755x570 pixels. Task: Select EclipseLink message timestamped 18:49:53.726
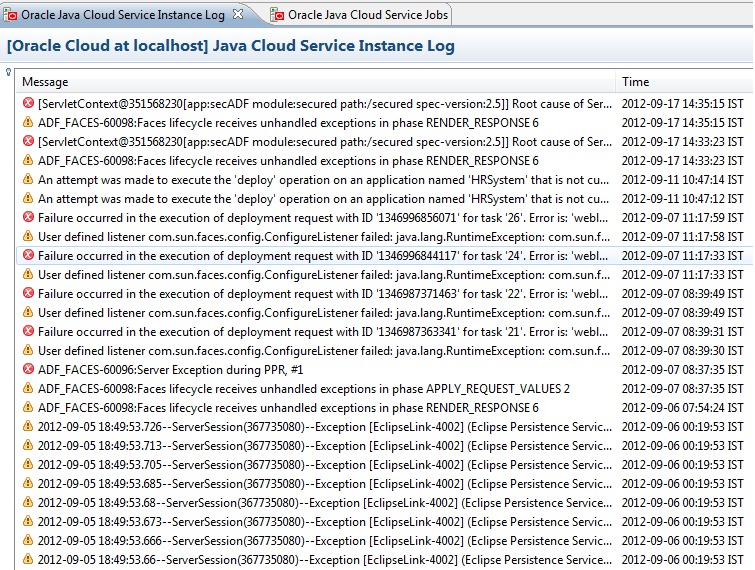[x=325, y=427]
